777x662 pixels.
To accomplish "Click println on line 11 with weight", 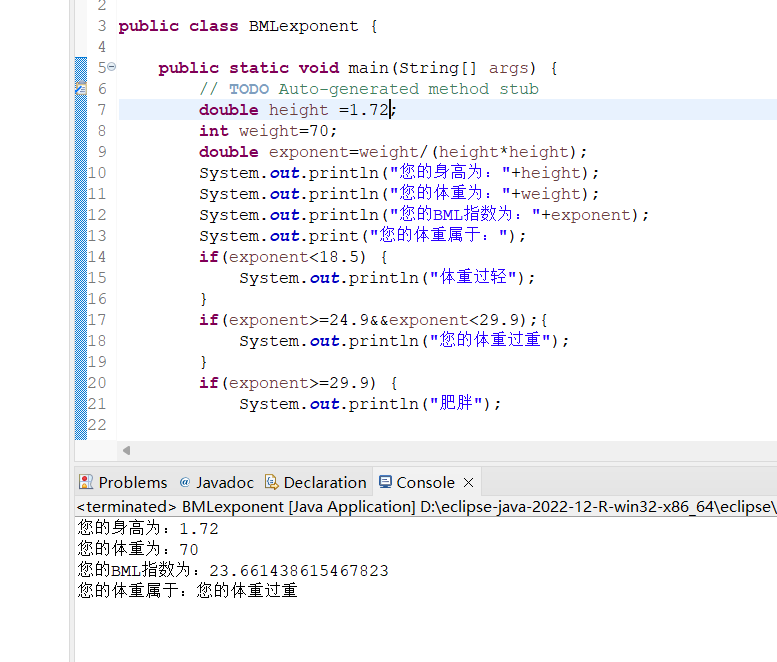I will (x=399, y=194).
